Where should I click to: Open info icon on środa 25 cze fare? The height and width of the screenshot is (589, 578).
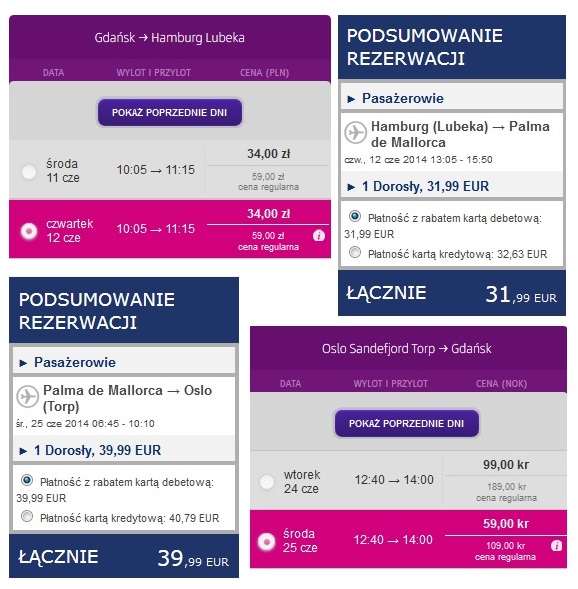[556, 546]
